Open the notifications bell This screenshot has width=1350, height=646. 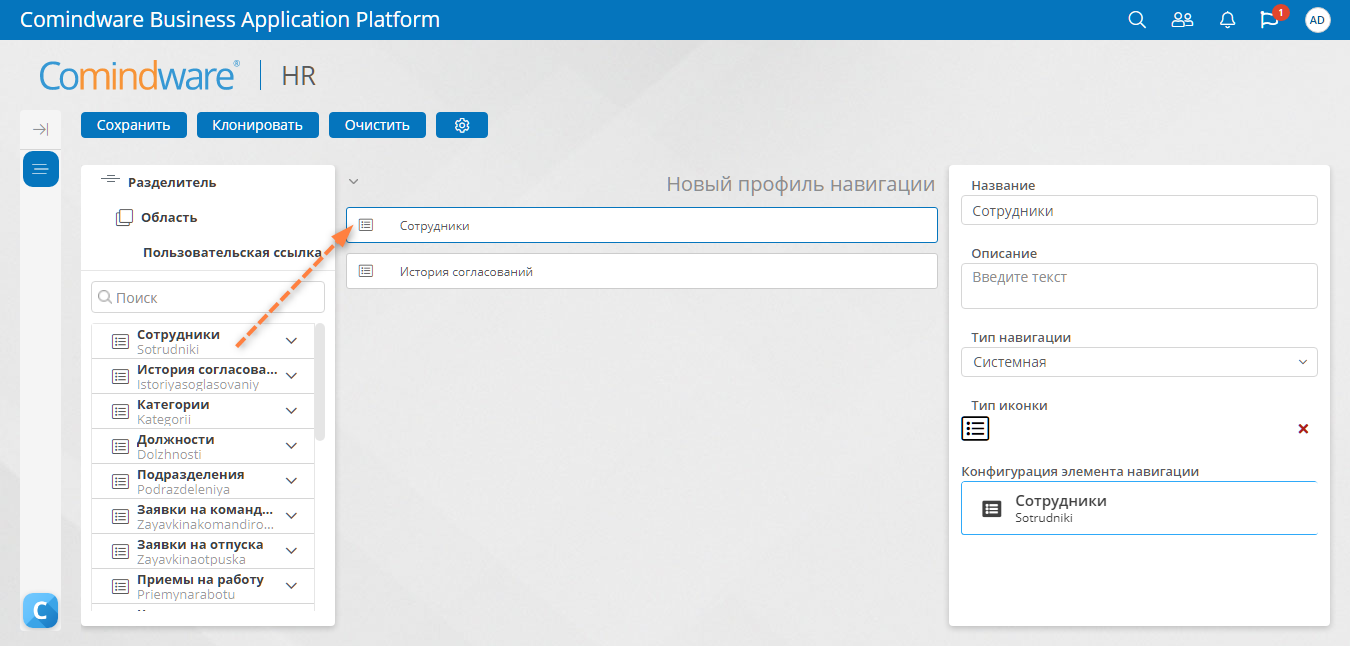tap(1227, 20)
